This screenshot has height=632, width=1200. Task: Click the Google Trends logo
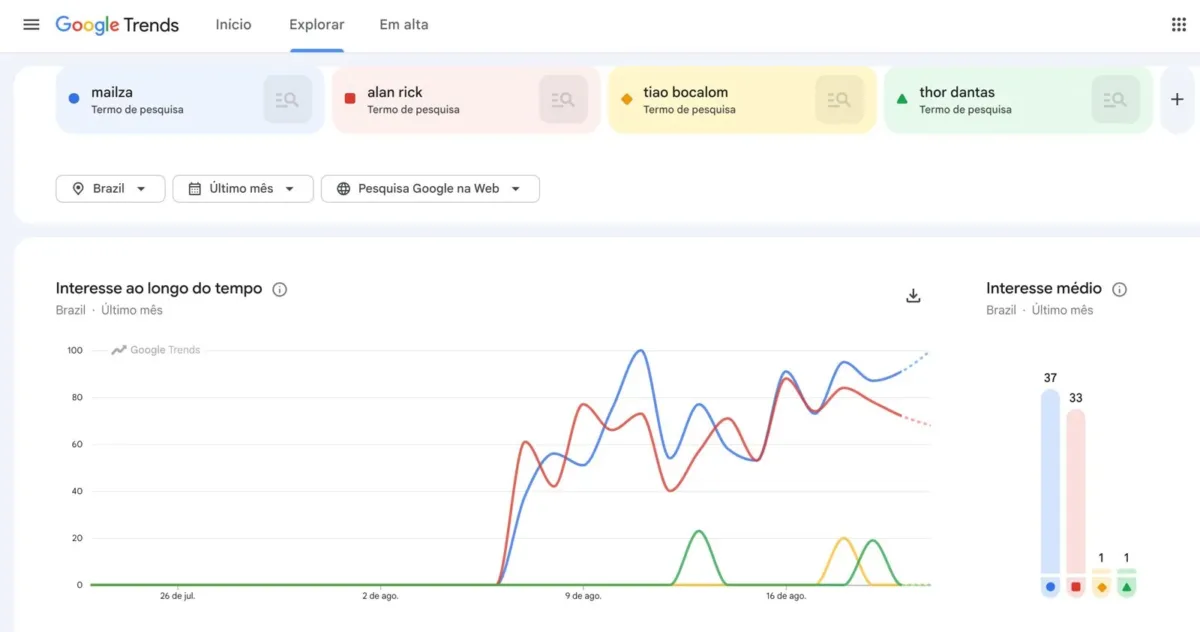click(117, 25)
